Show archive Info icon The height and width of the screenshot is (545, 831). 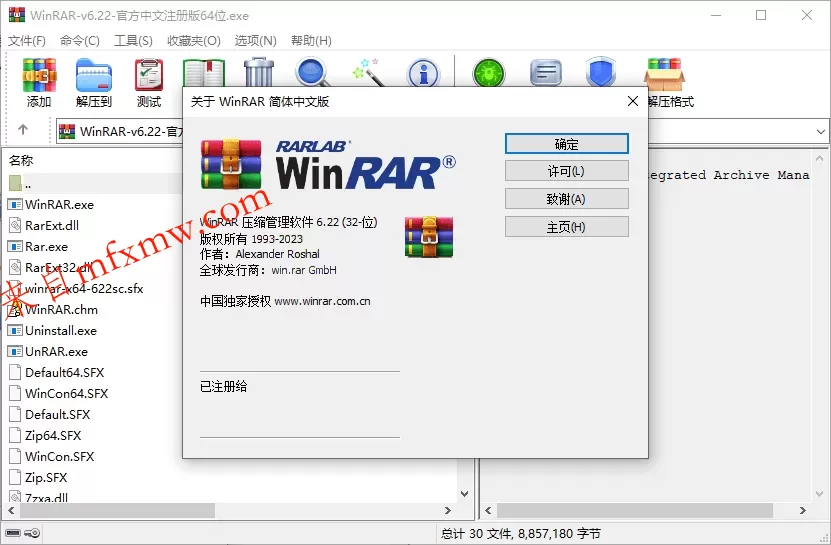[423, 73]
